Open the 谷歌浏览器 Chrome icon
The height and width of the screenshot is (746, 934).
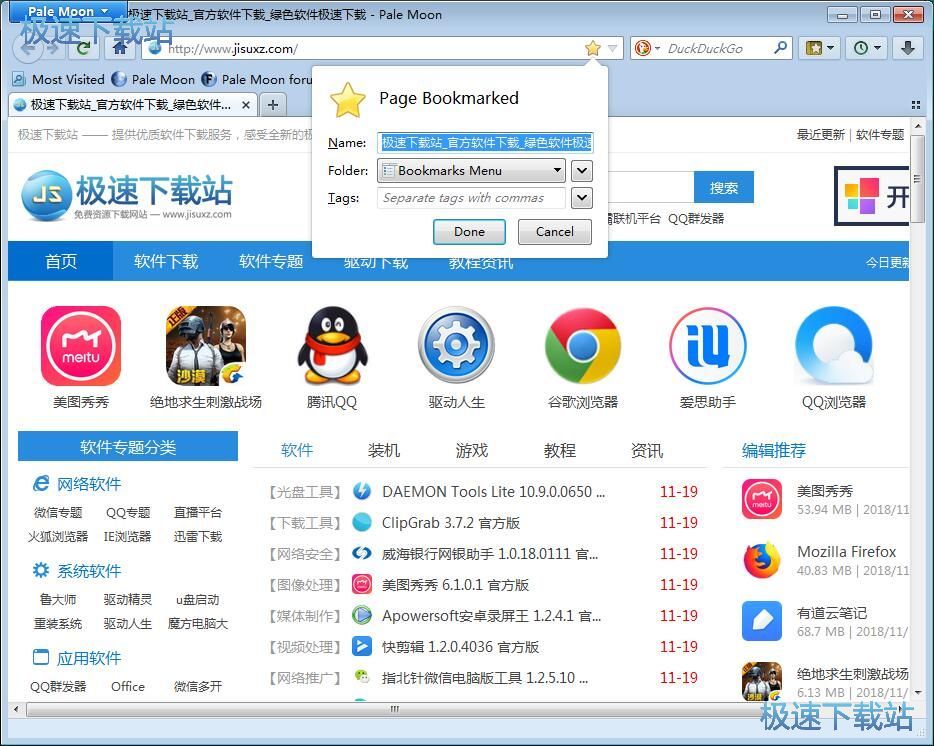point(583,346)
